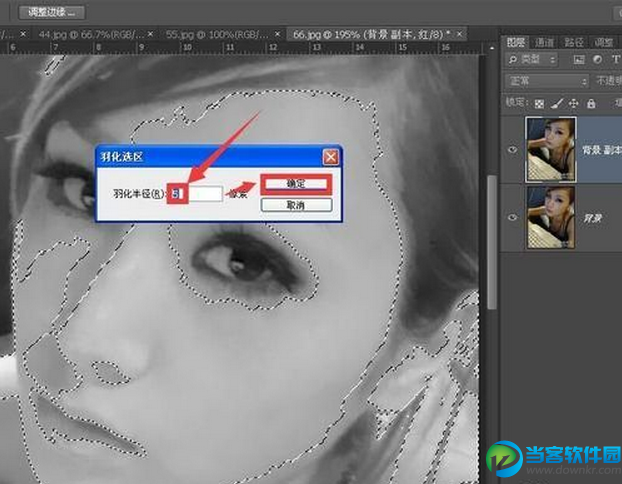Viewport: 622px width, 484px height.
Task: Select the 66.jpg document tab
Action: (372, 35)
